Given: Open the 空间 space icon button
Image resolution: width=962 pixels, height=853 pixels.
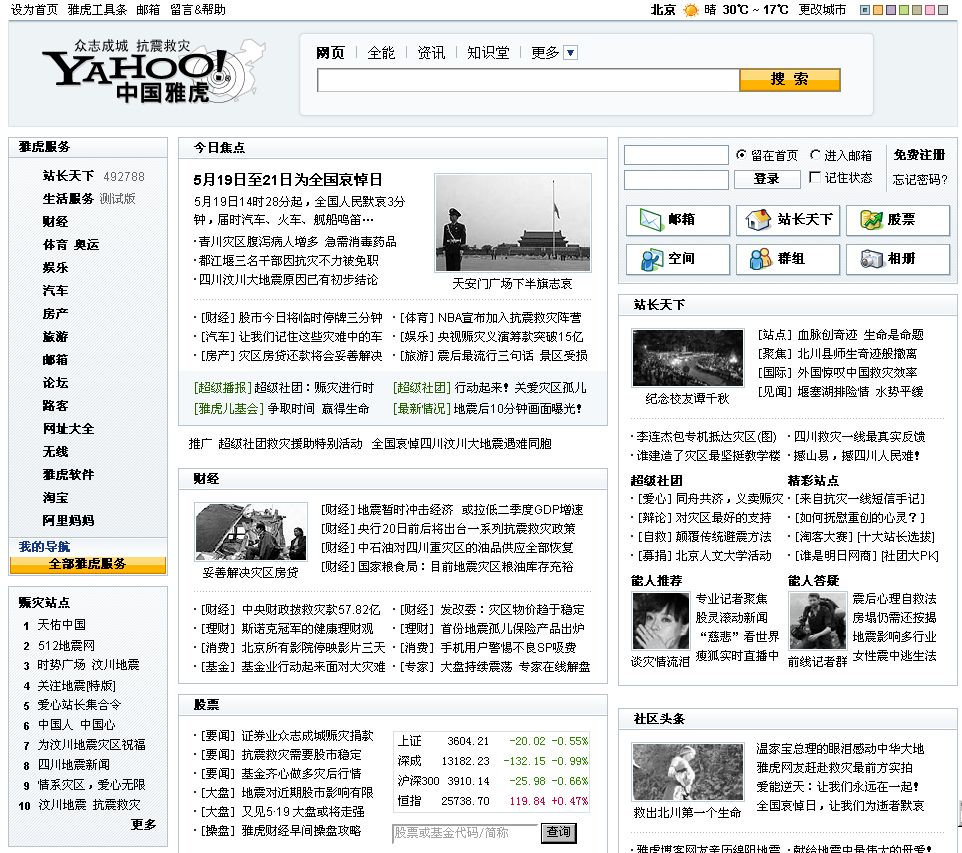Looking at the screenshot, I should pos(678,259).
